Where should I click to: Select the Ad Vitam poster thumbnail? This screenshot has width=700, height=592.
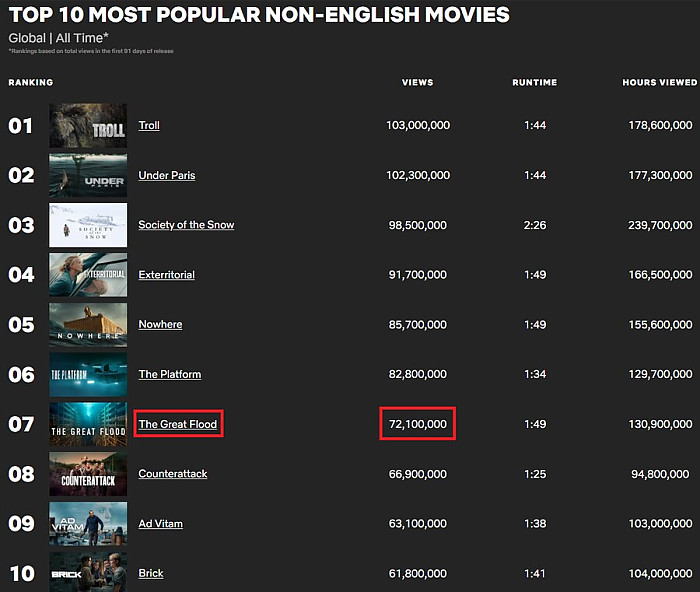(88, 524)
